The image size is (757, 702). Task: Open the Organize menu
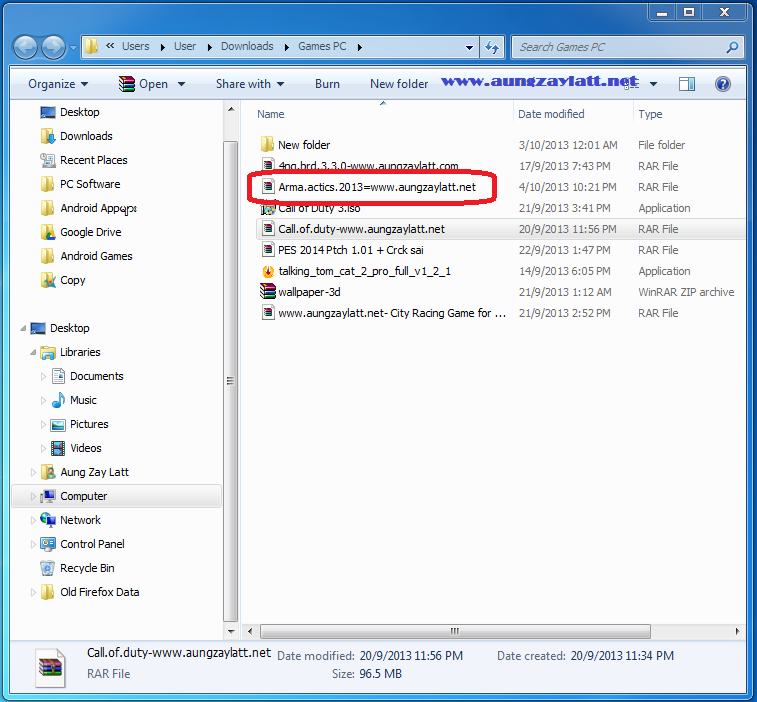(x=58, y=84)
